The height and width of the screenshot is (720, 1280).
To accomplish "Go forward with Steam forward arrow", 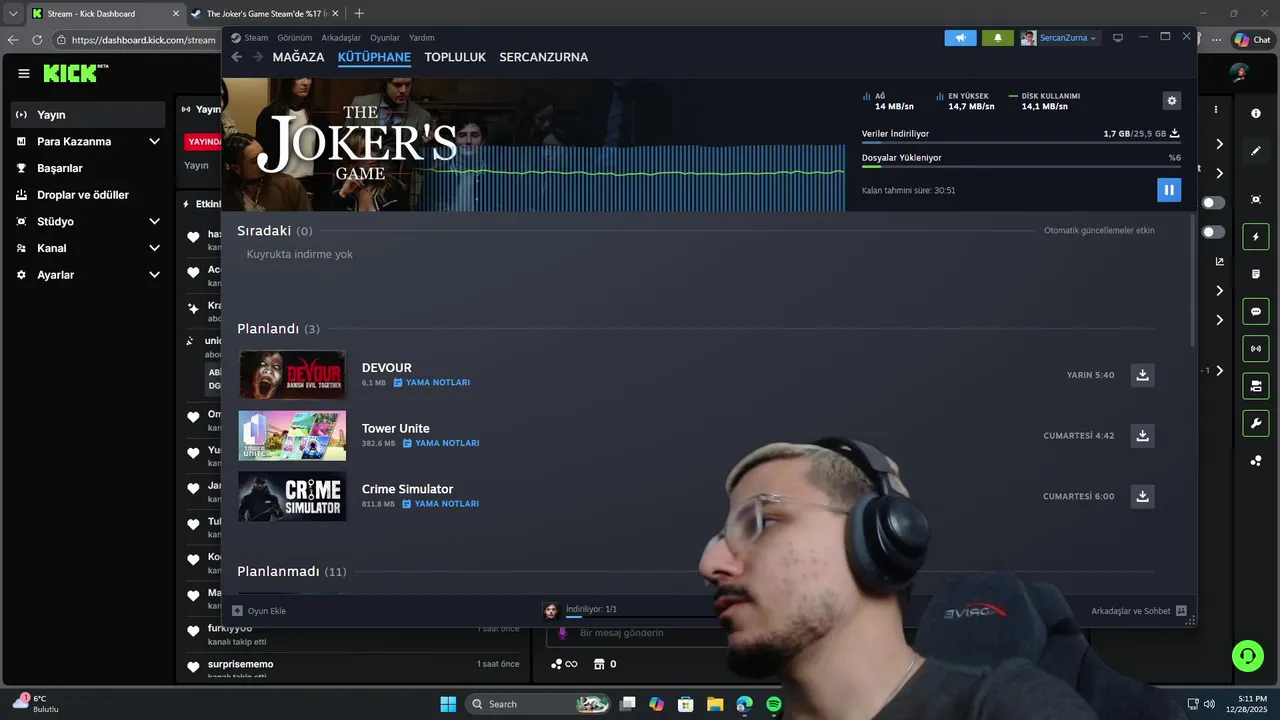I will [x=258, y=57].
